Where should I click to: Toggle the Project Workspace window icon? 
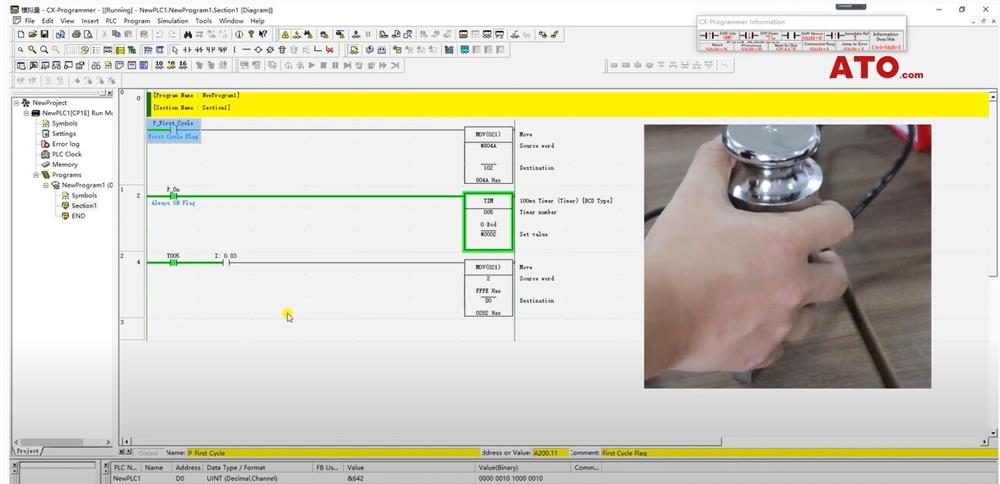point(21,65)
